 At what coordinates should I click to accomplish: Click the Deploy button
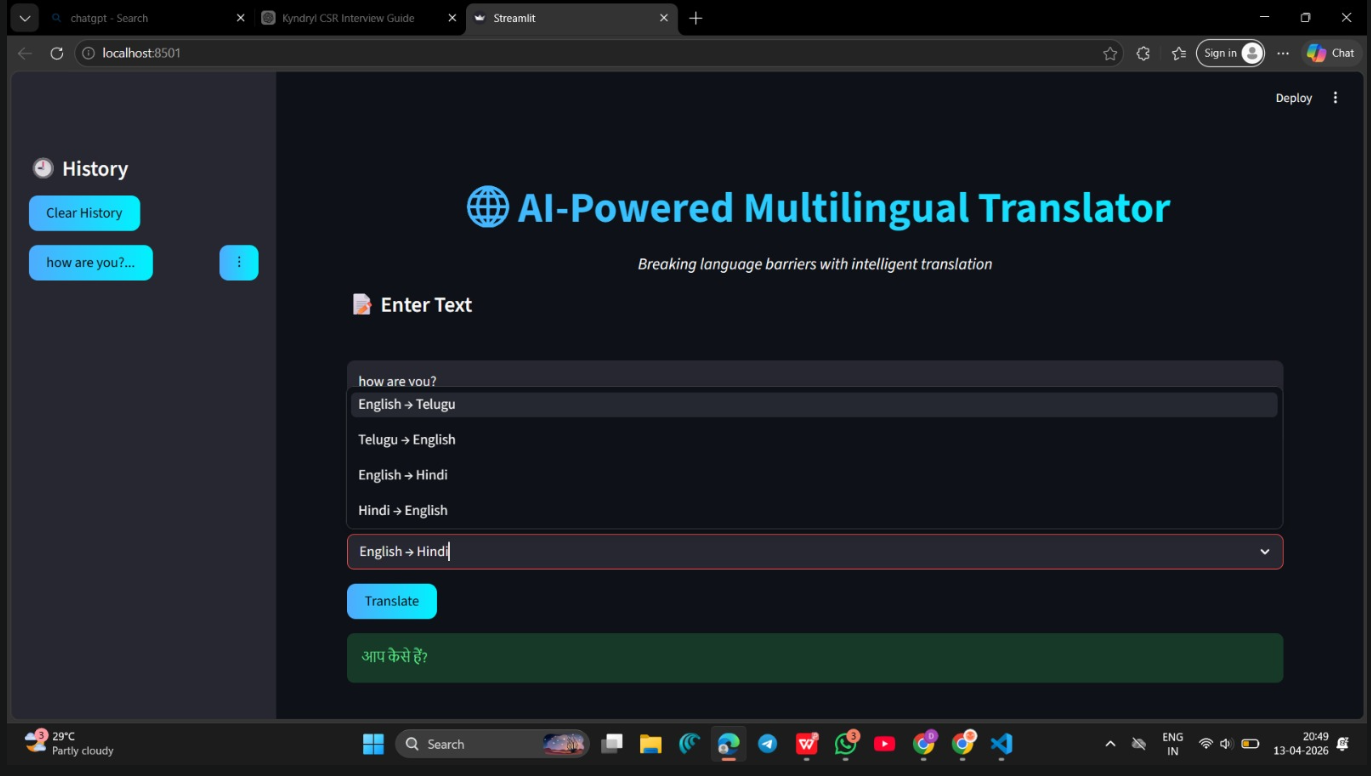pyautogui.click(x=1293, y=98)
